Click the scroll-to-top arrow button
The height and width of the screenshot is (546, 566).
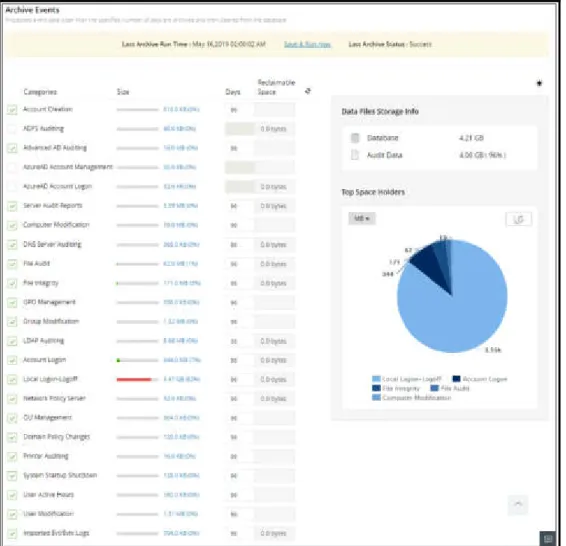coord(518,504)
